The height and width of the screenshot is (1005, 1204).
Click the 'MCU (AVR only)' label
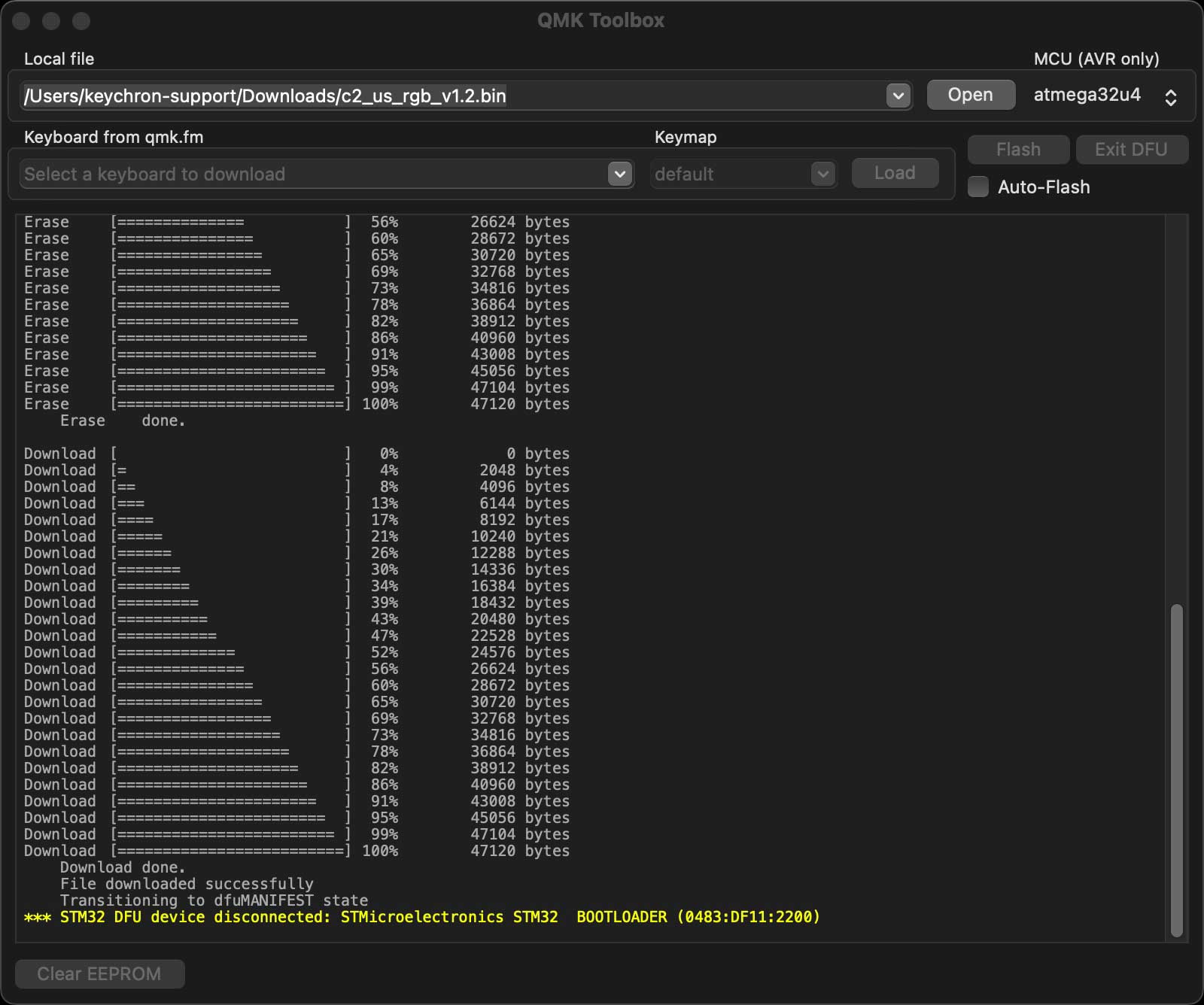pyautogui.click(x=1096, y=59)
